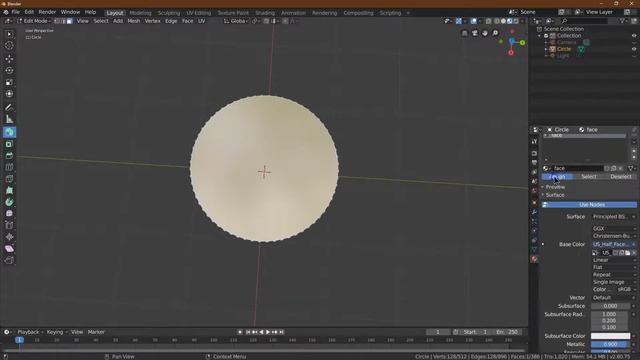Enable vertex select mode
The image size is (640, 360).
(57, 21)
